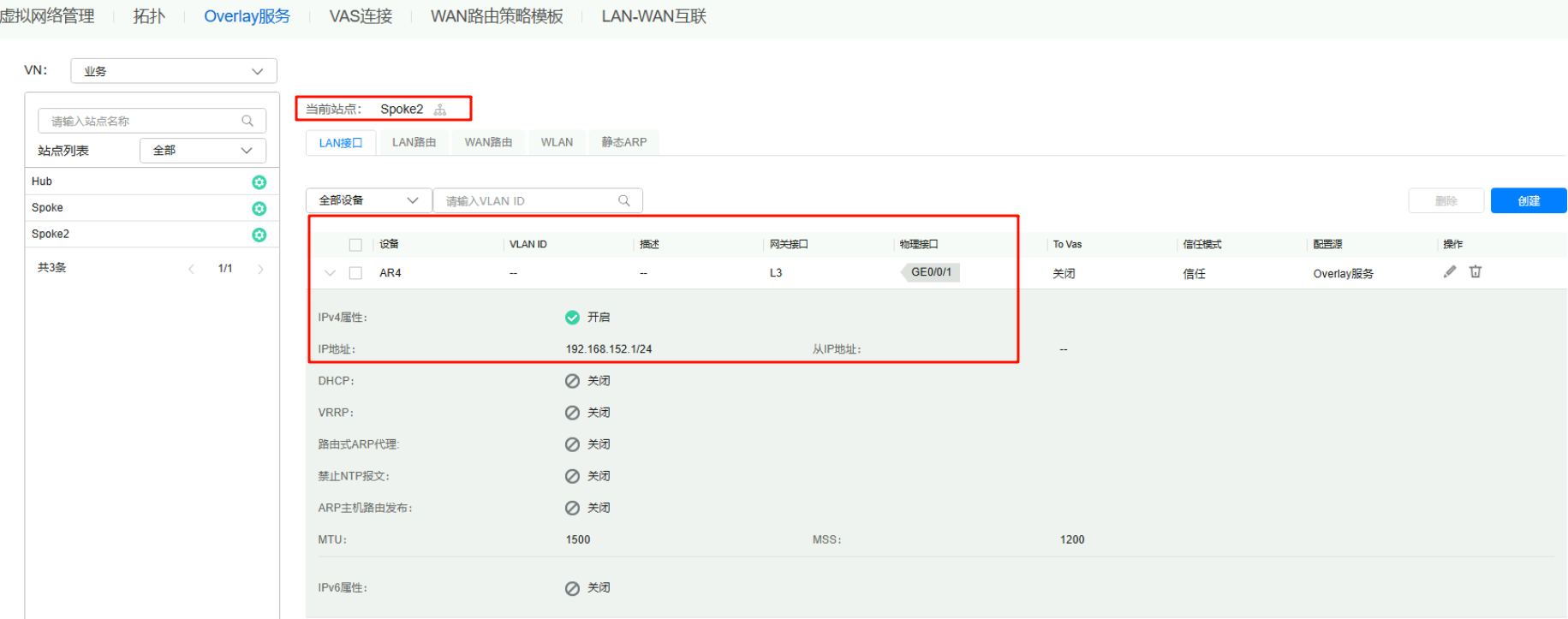The height and width of the screenshot is (619, 1568).
Task: Click the topology icon beside Spoke2 title
Action: pos(440,110)
